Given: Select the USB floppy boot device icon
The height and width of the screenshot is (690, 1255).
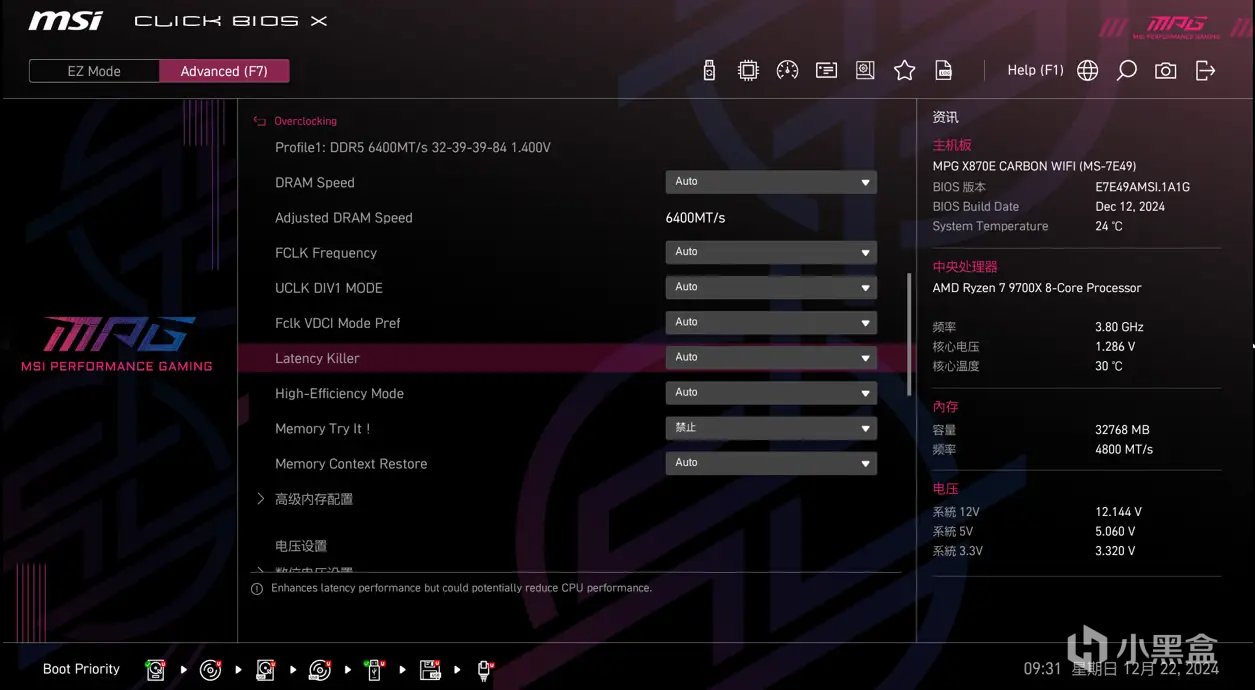Looking at the screenshot, I should tap(430, 669).
